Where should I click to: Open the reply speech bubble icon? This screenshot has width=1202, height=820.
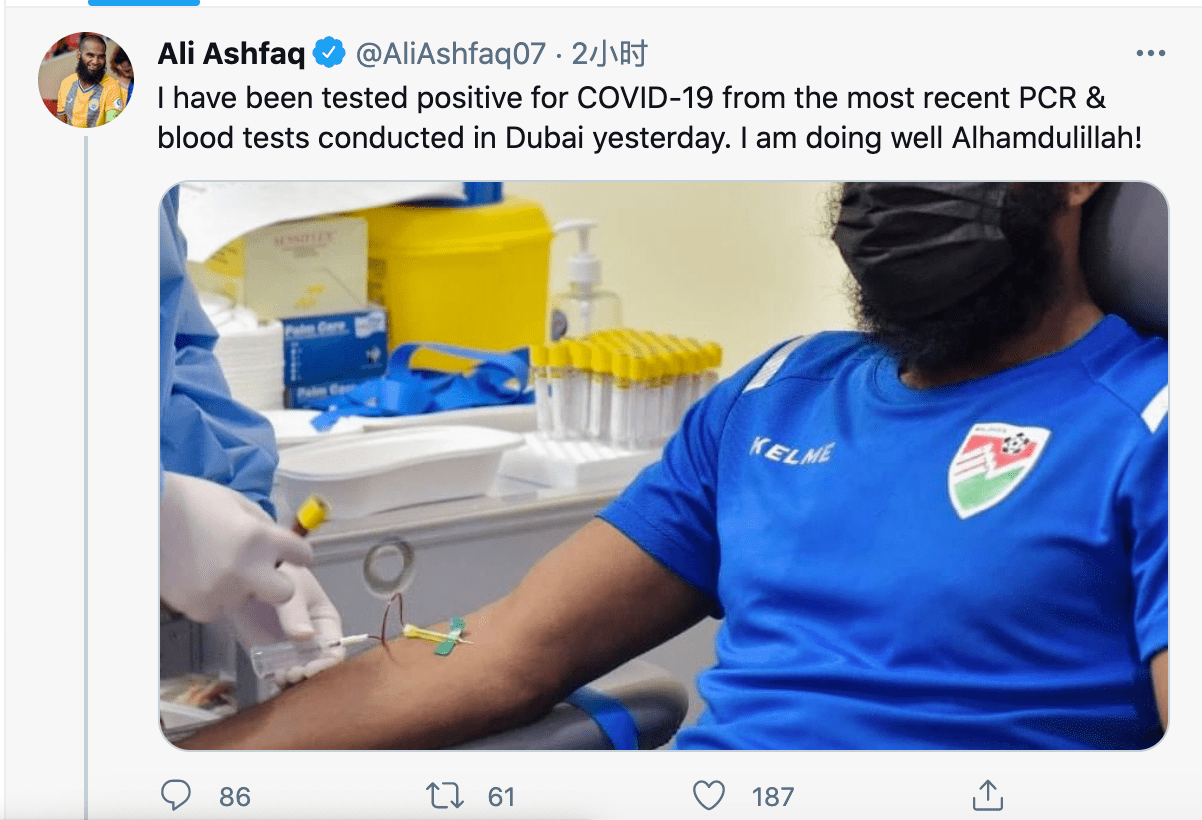click(x=176, y=795)
